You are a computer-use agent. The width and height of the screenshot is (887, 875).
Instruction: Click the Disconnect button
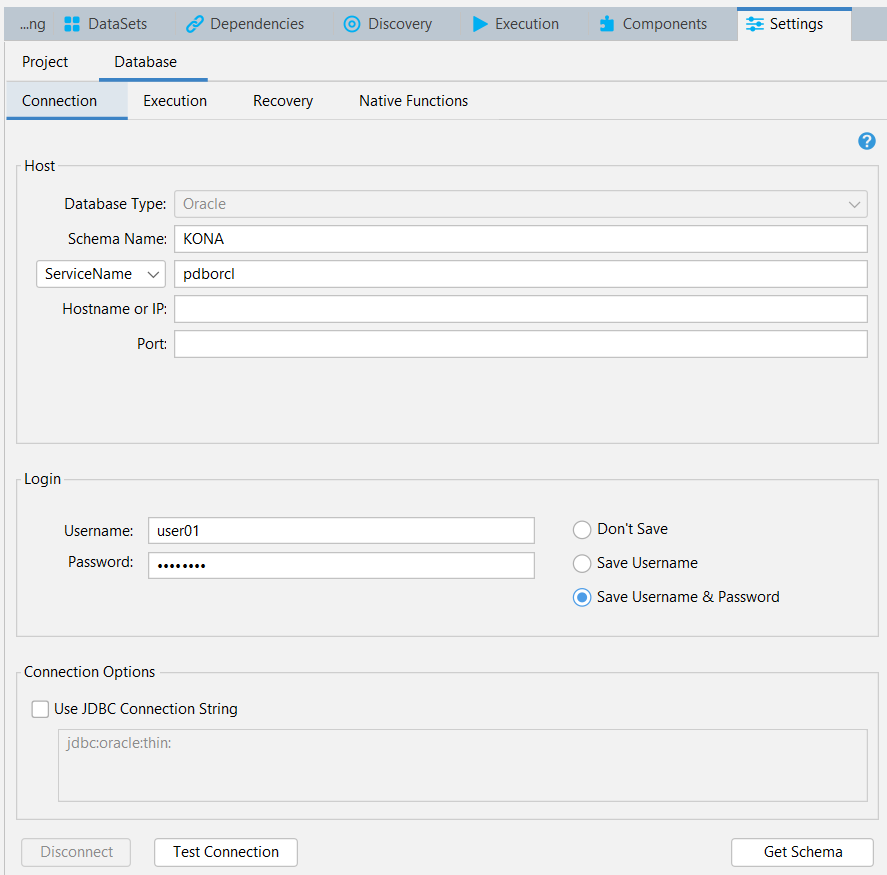click(76, 852)
